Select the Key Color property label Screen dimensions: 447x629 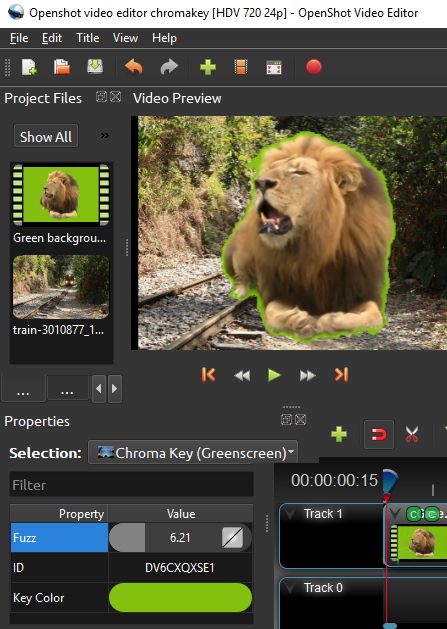(59, 597)
